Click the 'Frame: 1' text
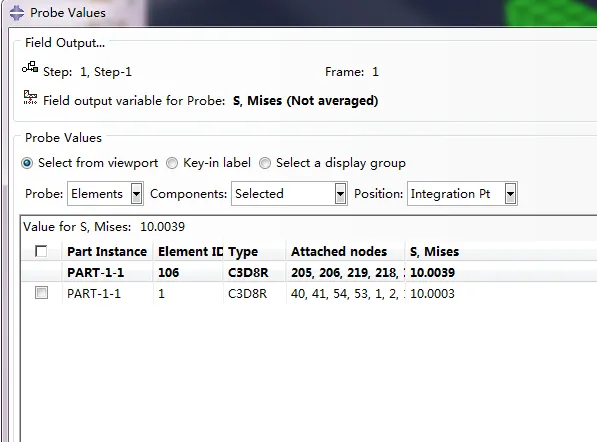The width and height of the screenshot is (597, 442). click(x=352, y=72)
